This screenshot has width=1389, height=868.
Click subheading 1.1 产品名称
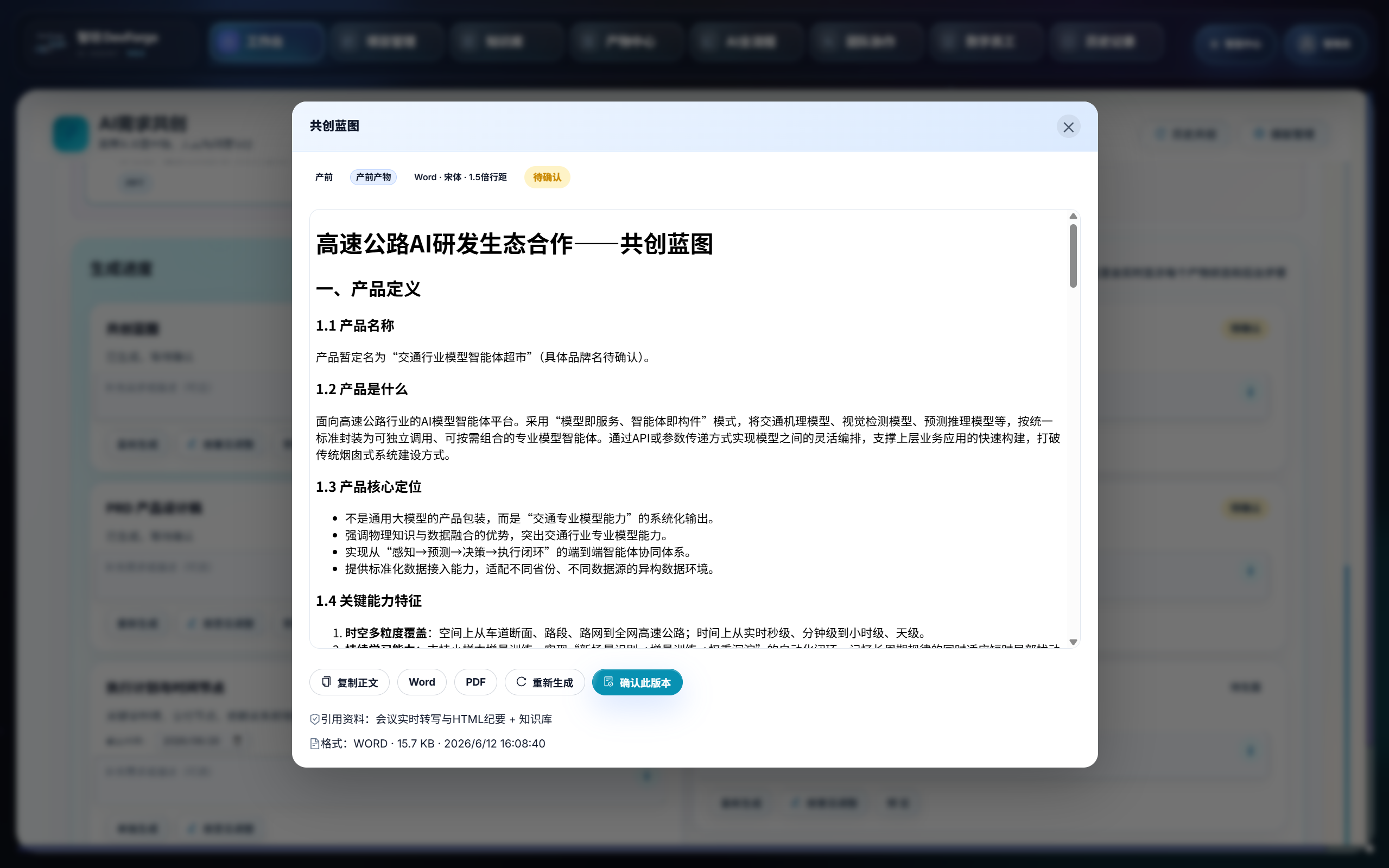click(354, 326)
